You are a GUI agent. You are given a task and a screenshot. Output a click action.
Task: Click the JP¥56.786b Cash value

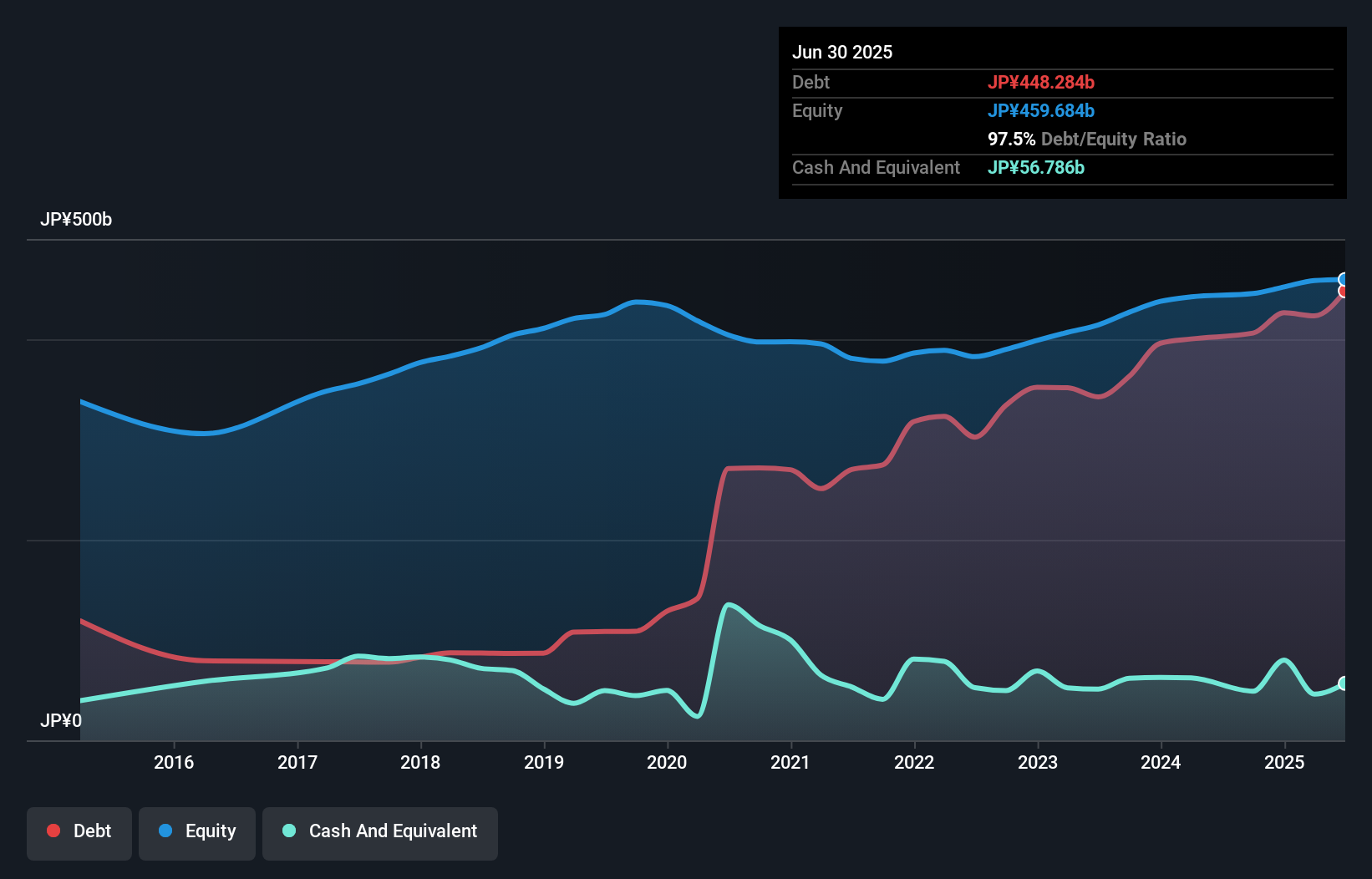coord(1036,167)
